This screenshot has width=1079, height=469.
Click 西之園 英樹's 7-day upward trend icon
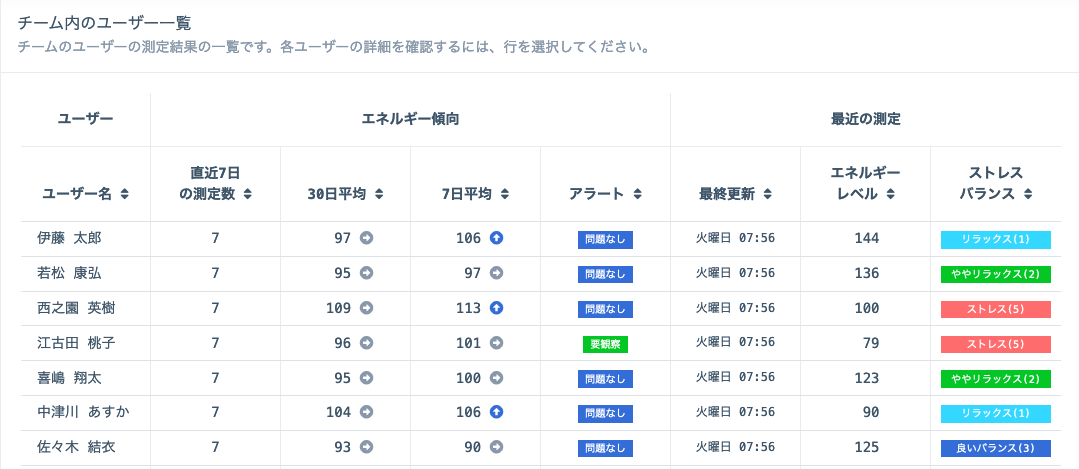coord(497,308)
